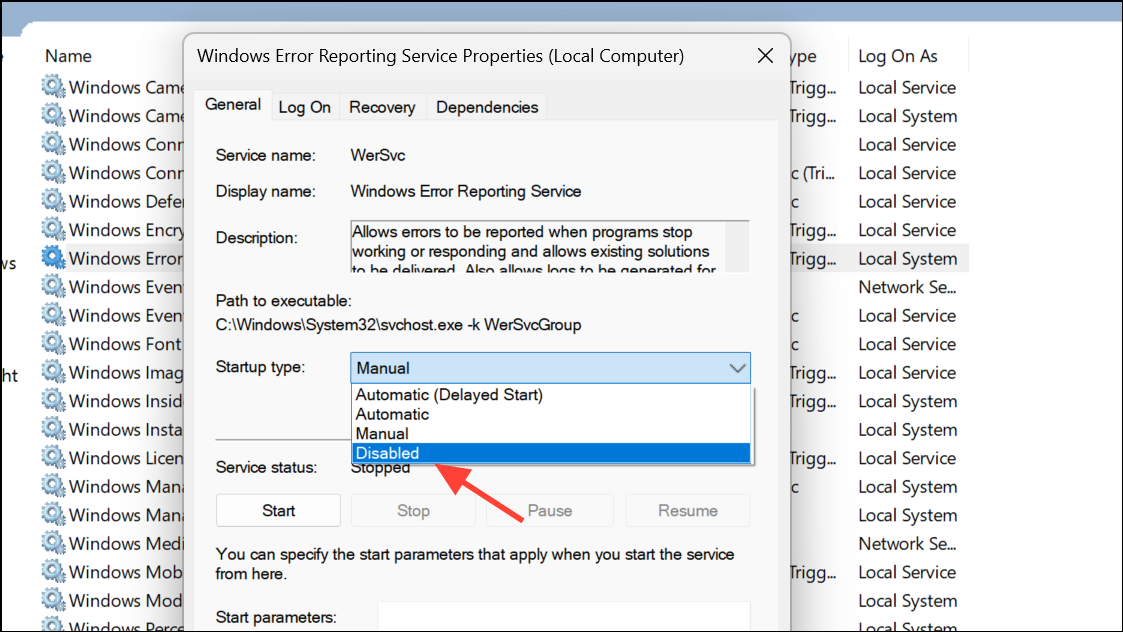Click the Windows Error Reporting service icon
This screenshot has height=632, width=1123.
tap(52, 258)
